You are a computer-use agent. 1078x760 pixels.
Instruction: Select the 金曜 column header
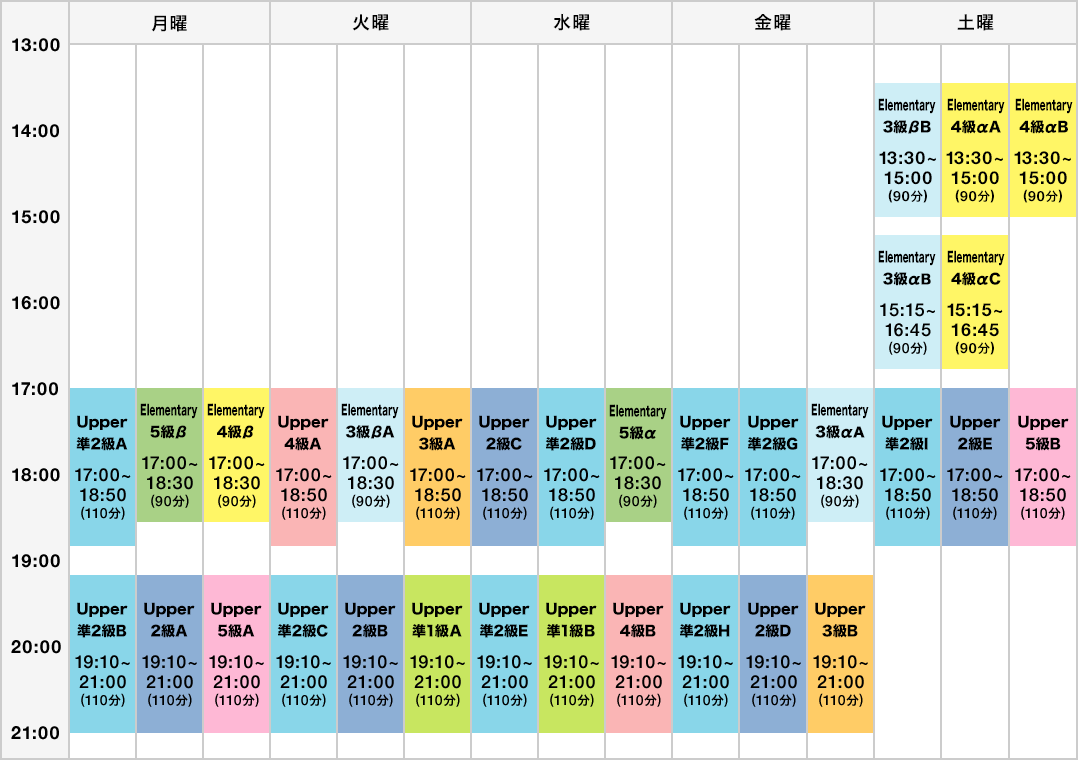tap(773, 23)
